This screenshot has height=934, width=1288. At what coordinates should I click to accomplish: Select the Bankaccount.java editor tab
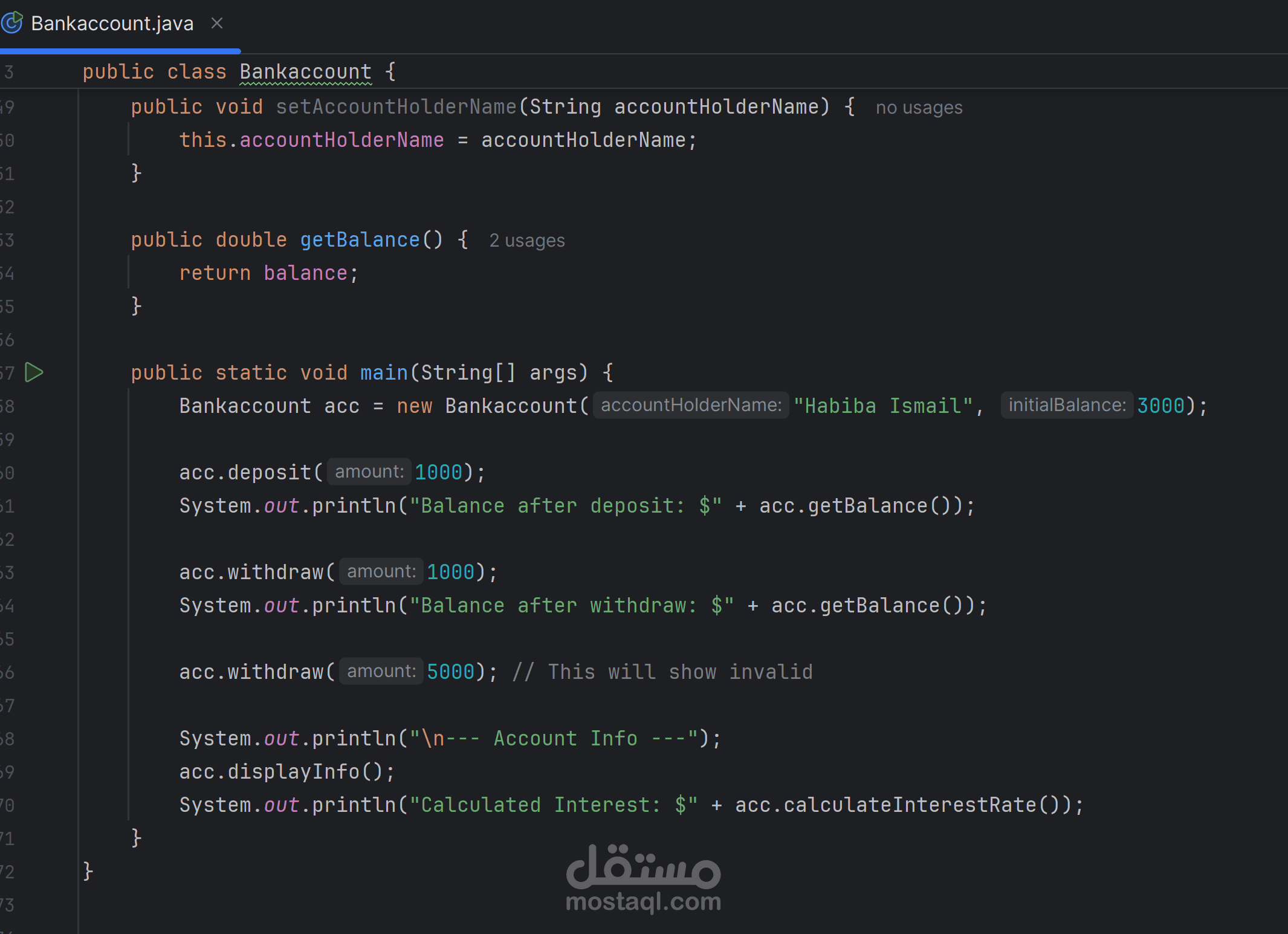112,24
